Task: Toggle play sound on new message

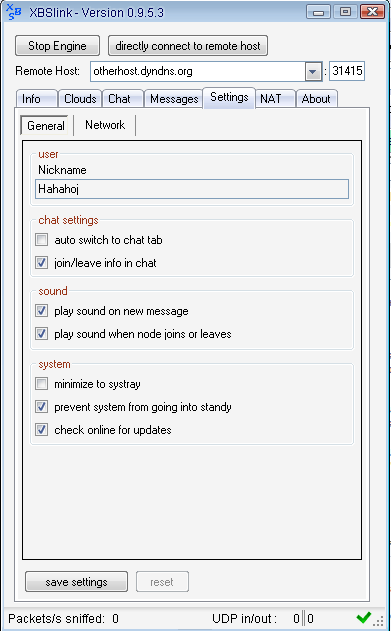Action: (x=41, y=311)
